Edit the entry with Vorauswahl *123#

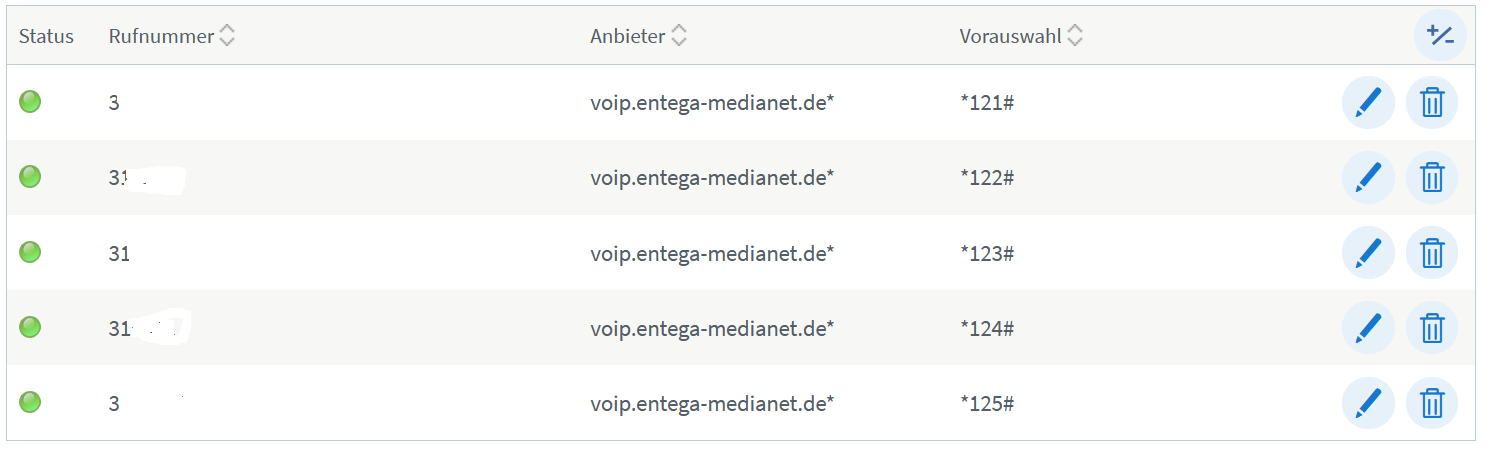point(1368,253)
